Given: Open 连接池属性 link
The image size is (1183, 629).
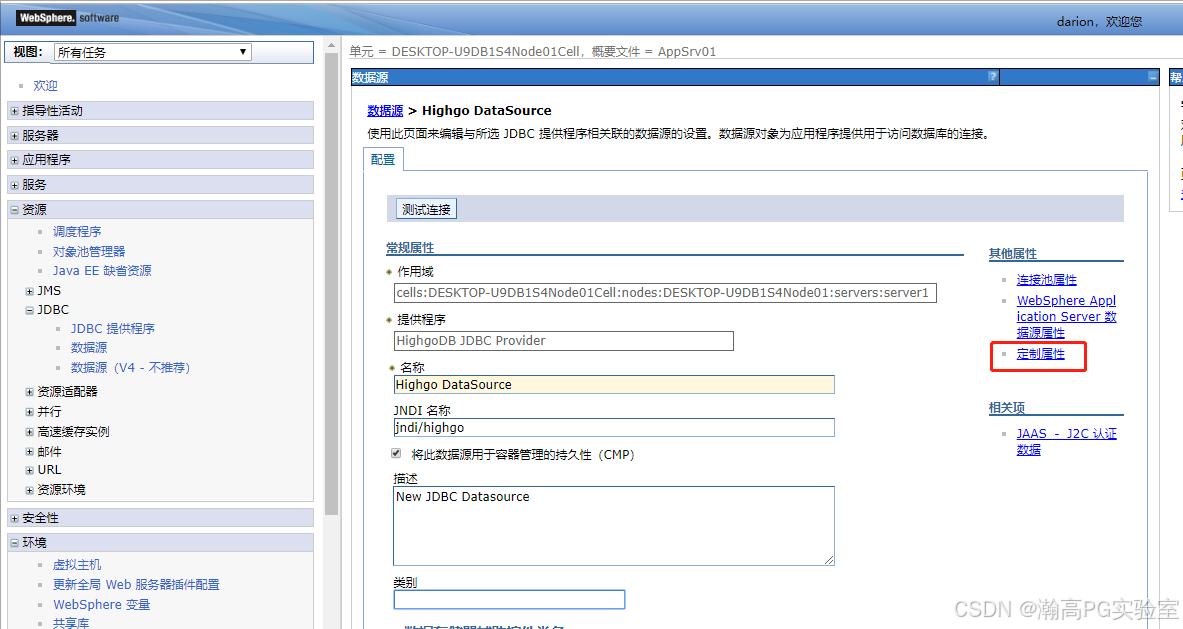Looking at the screenshot, I should (x=1046, y=280).
